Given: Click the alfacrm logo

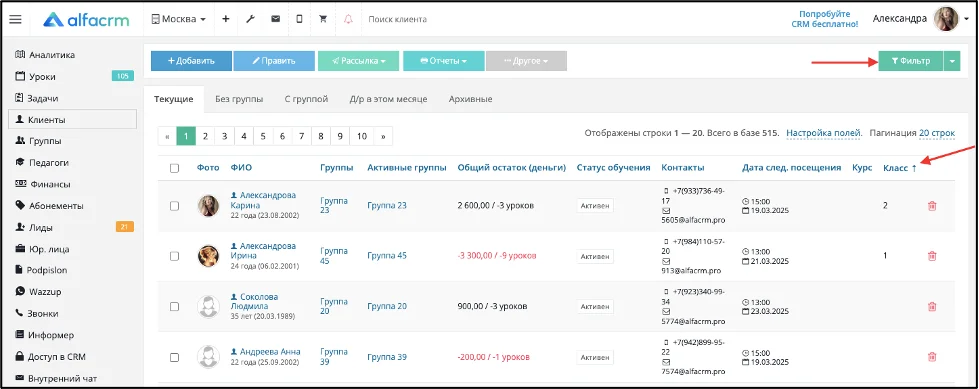Looking at the screenshot, I should 87,19.
